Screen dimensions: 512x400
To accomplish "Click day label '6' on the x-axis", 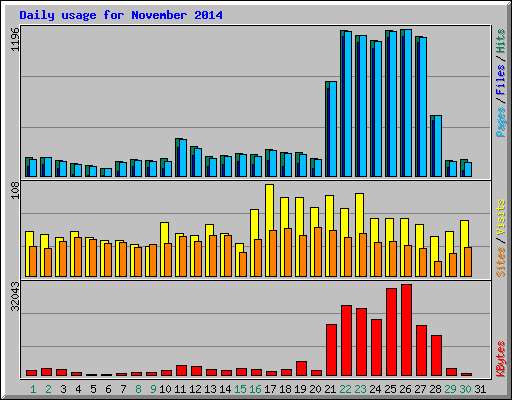I will click(x=108, y=389).
